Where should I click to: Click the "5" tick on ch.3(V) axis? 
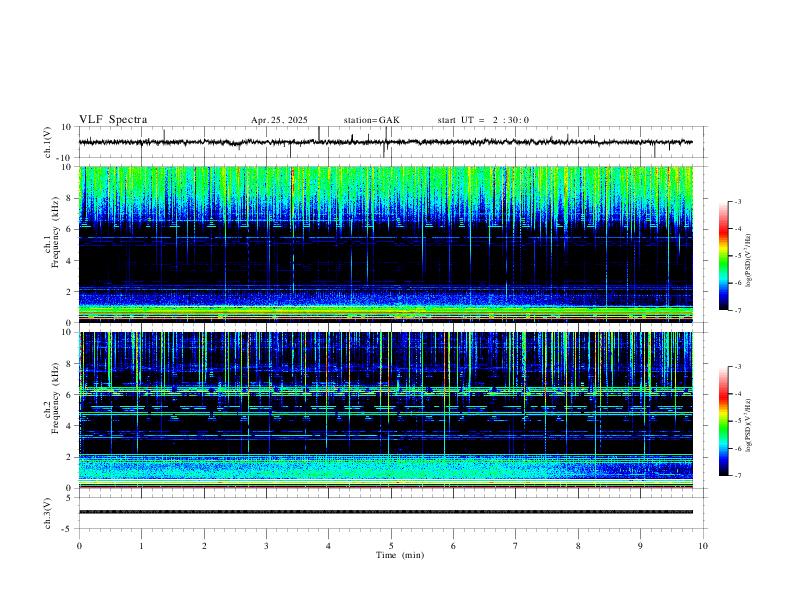click(70, 498)
